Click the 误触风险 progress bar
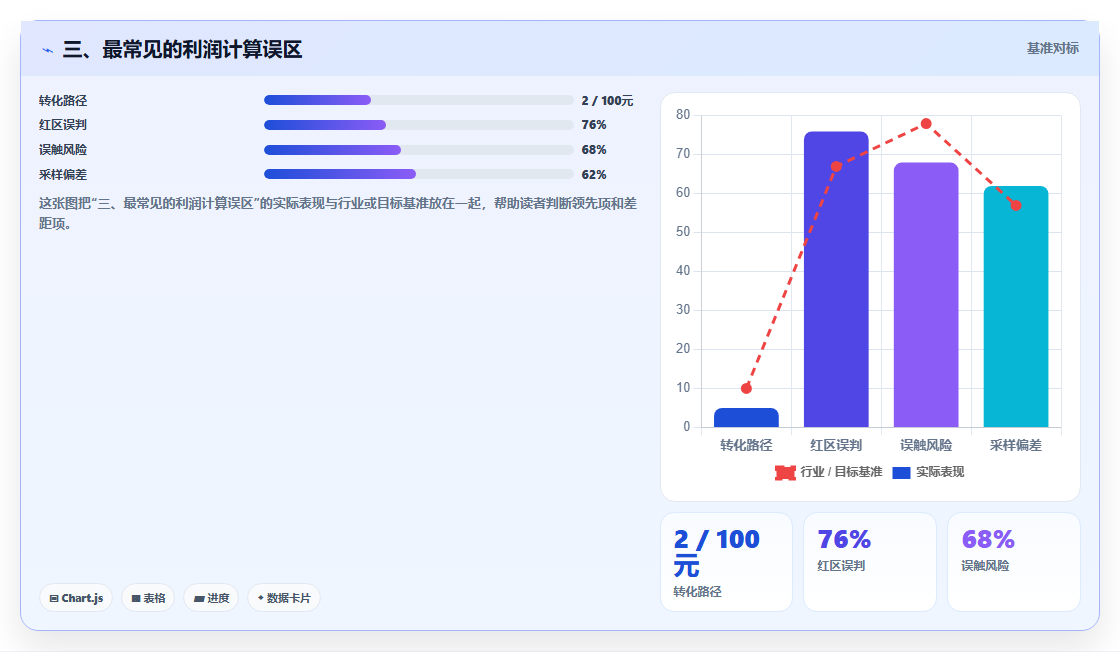Screen dimensions: 1120x652 pyautogui.click(x=419, y=150)
